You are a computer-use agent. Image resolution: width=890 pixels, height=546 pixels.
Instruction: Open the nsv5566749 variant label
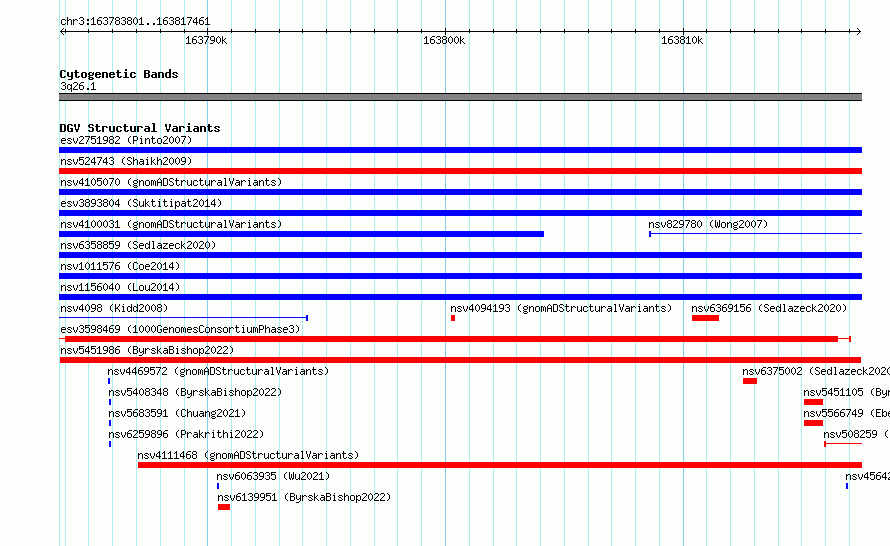[x=846, y=413]
